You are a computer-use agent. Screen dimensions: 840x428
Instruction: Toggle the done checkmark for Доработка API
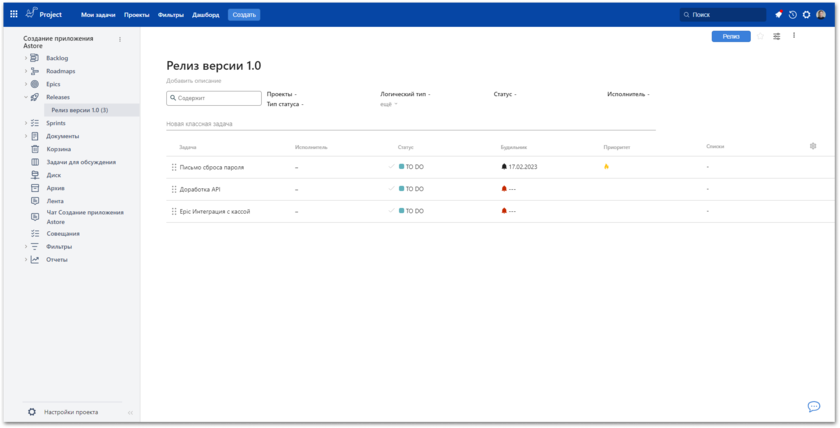pos(392,189)
